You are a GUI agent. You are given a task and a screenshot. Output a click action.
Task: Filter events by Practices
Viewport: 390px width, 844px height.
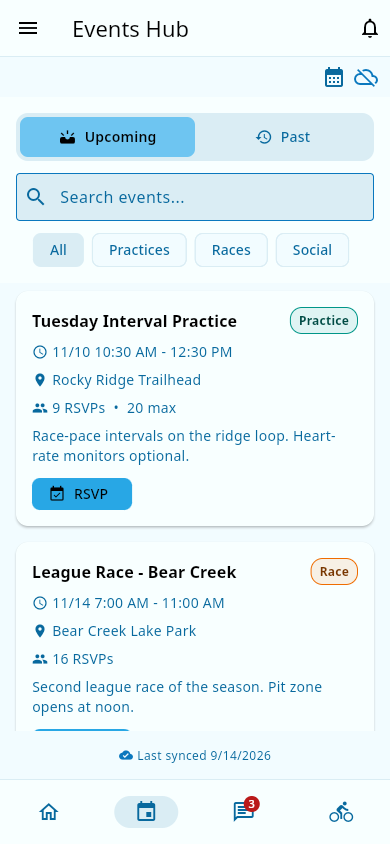pyautogui.click(x=139, y=250)
